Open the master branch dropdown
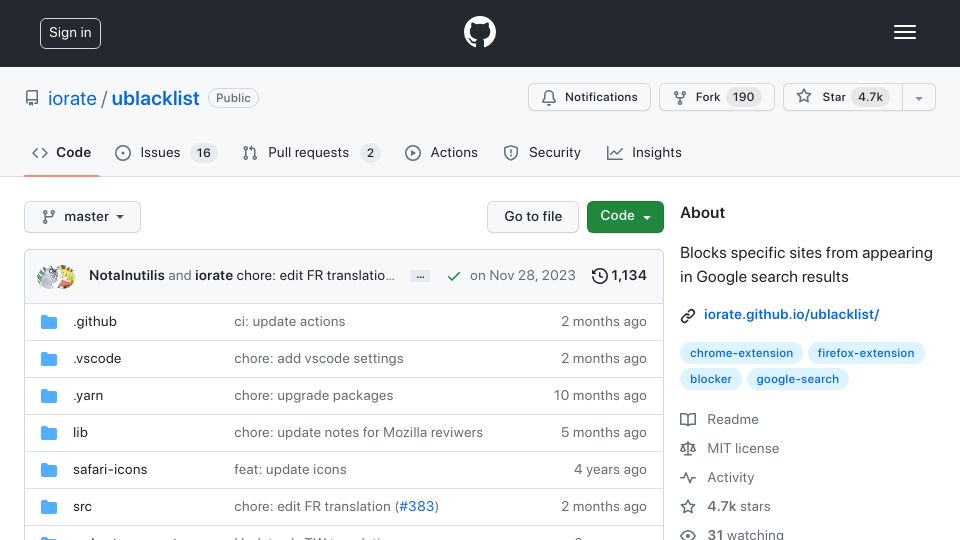960x540 pixels. click(83, 217)
